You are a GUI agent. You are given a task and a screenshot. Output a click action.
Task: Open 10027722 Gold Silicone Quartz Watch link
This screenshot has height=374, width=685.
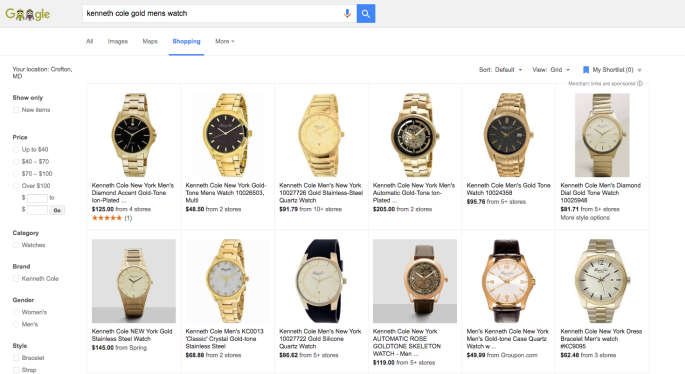[x=320, y=339]
